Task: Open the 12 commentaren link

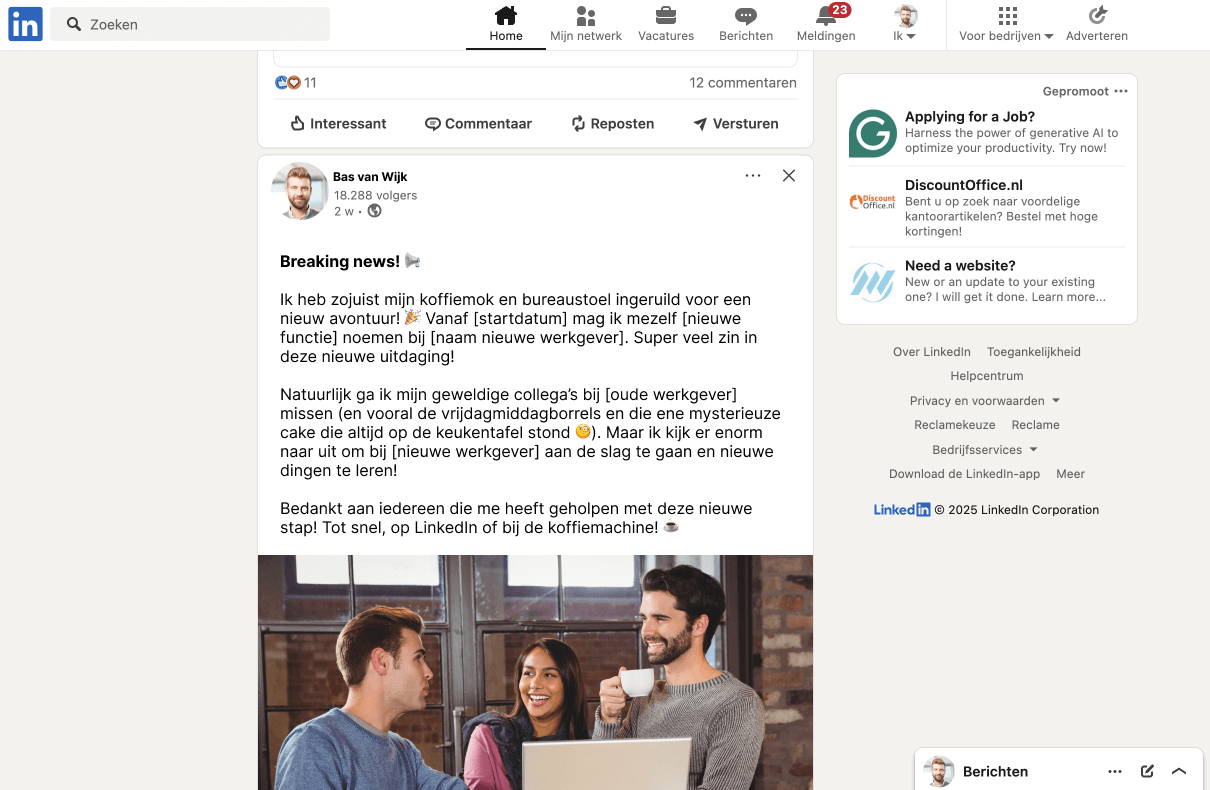Action: [x=742, y=83]
